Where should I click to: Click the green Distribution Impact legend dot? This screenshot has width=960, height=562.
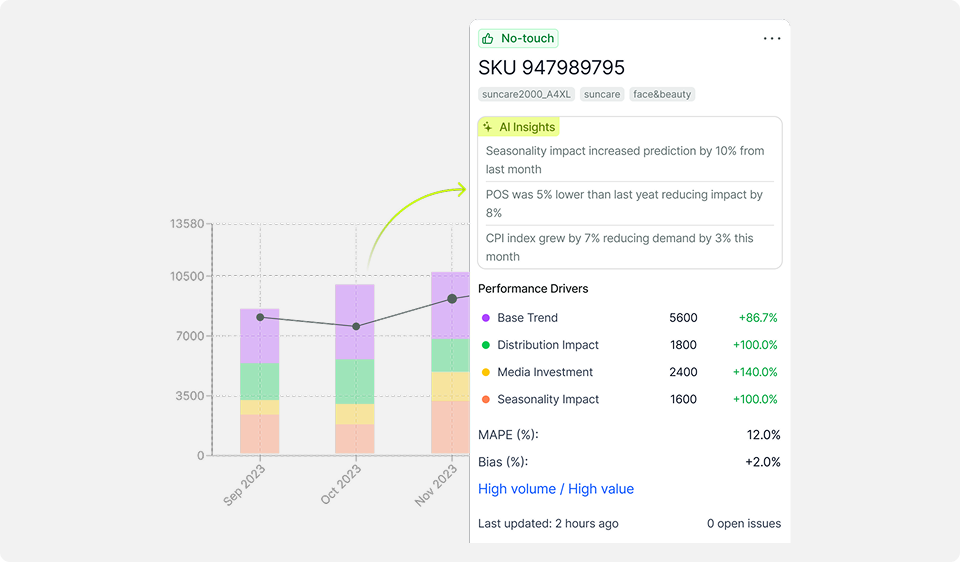tap(486, 345)
